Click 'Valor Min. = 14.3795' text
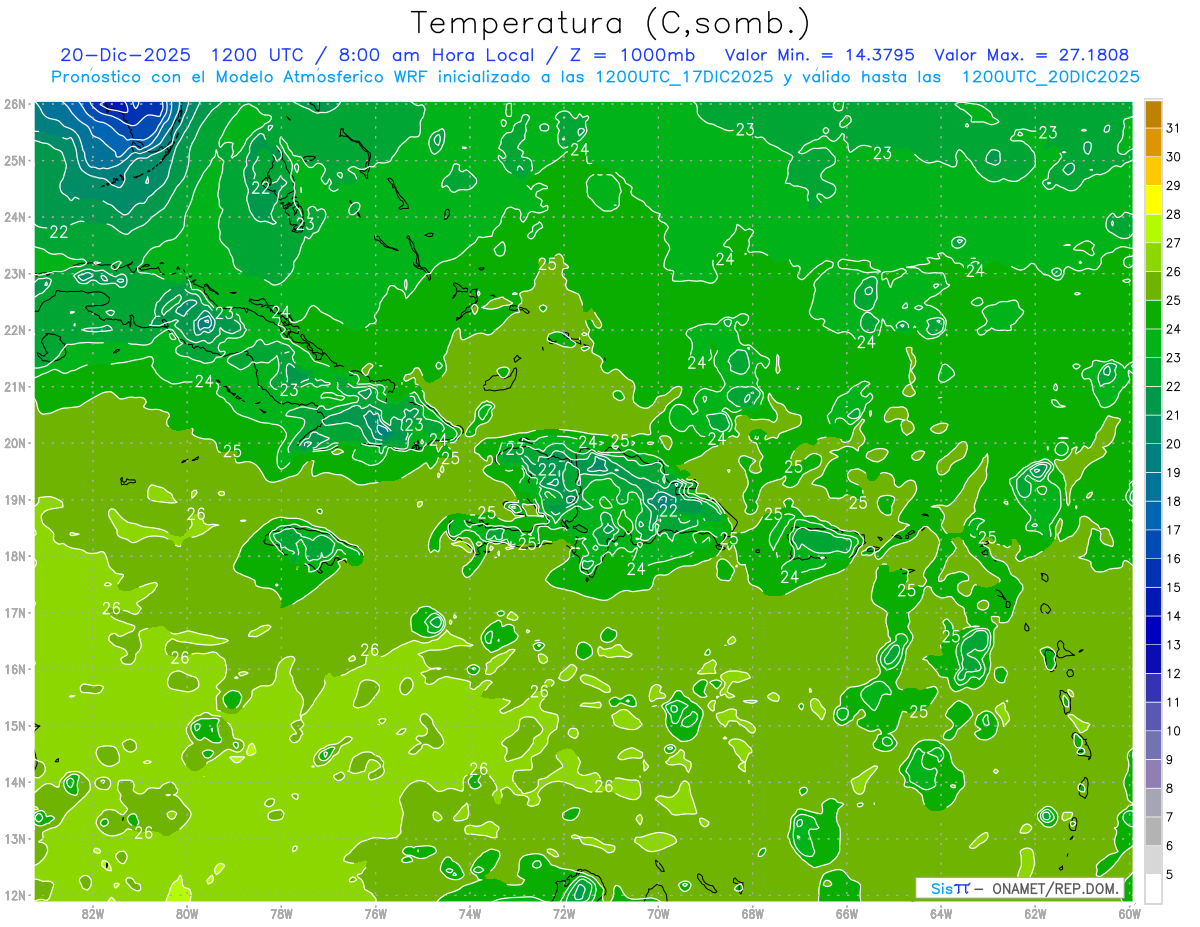The width and height of the screenshot is (1200, 927). 819,55
